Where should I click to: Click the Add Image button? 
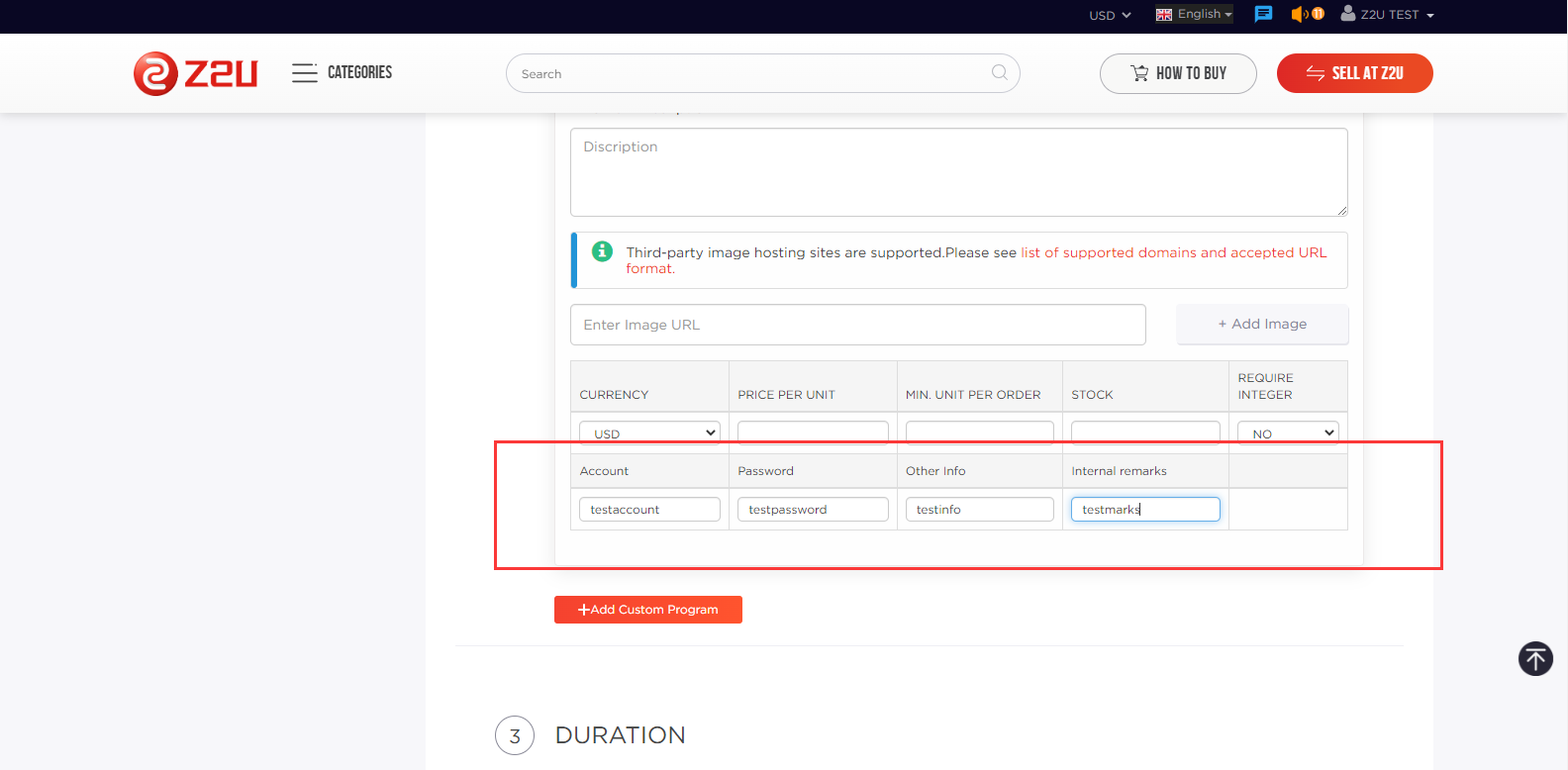click(x=1262, y=324)
